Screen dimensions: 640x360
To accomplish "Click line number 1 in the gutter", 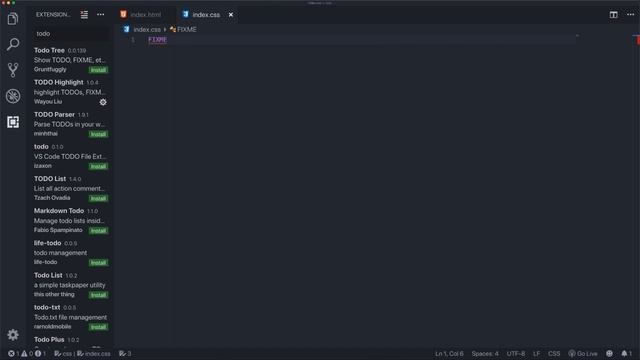I will coord(133,40).
